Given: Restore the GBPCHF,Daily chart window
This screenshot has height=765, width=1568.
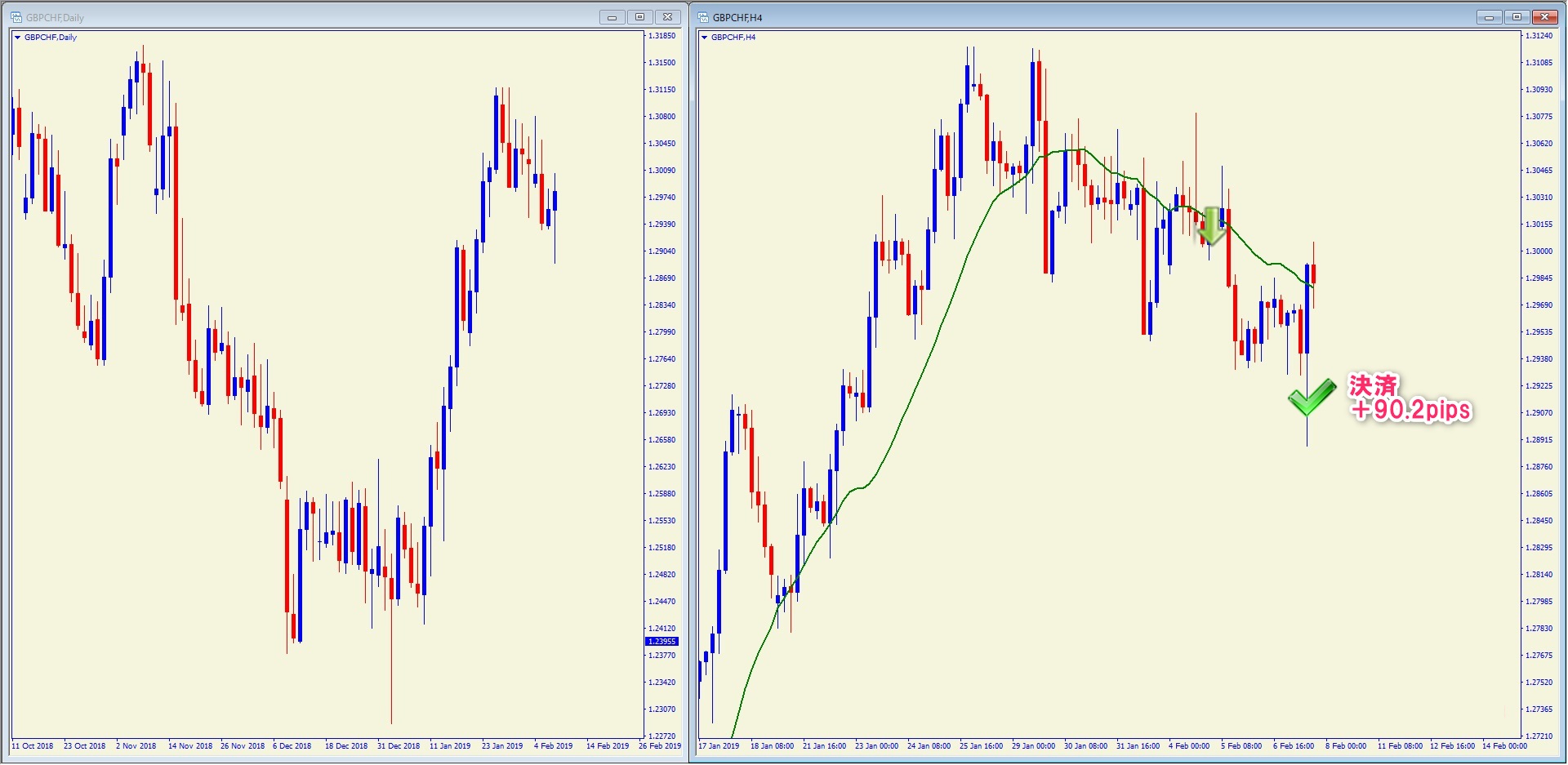Looking at the screenshot, I should click(639, 17).
